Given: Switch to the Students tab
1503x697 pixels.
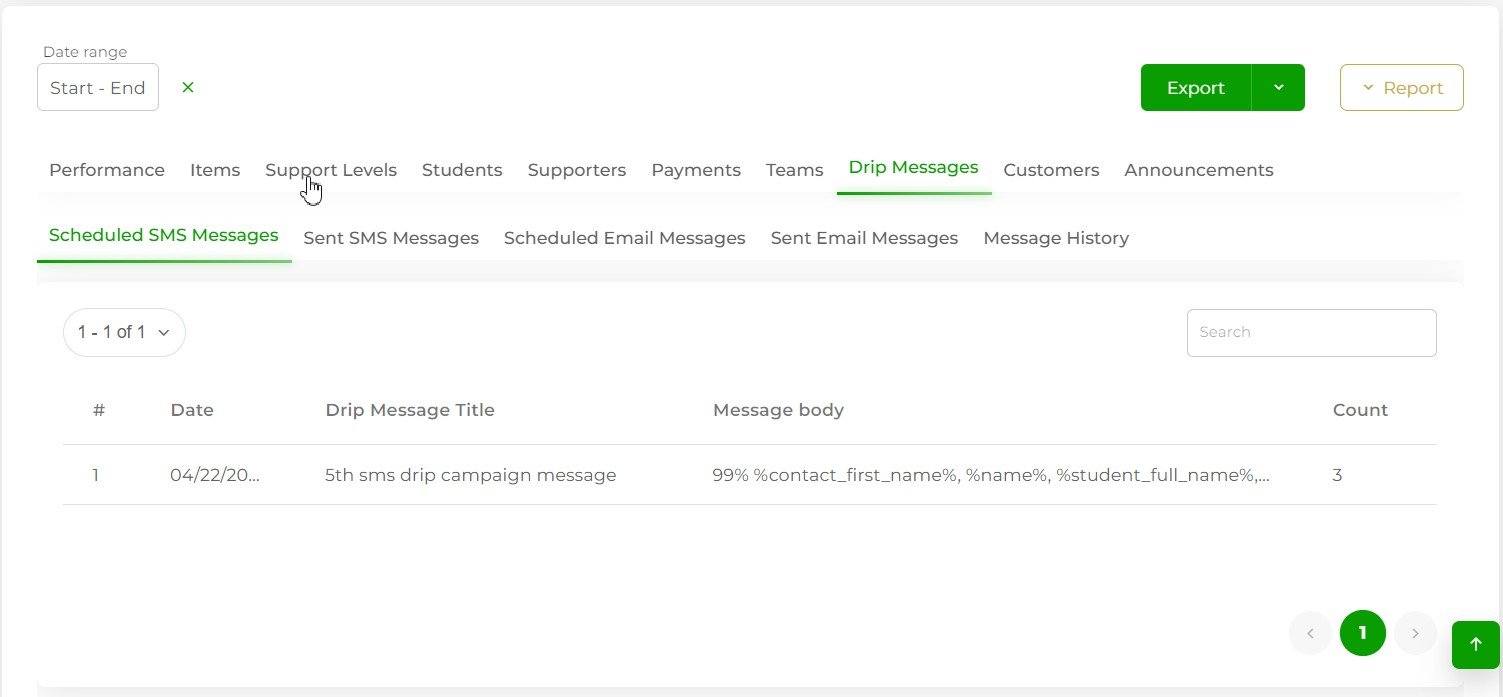Looking at the screenshot, I should tap(461, 170).
